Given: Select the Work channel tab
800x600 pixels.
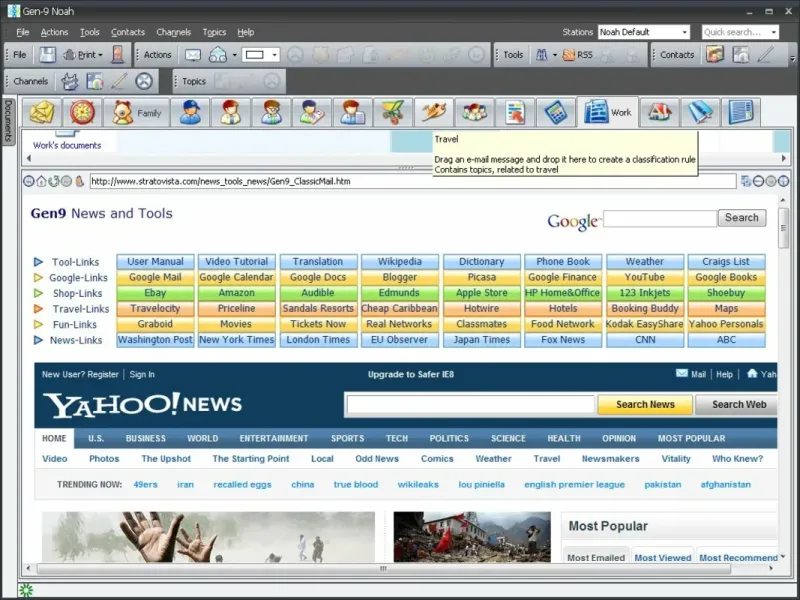Looking at the screenshot, I should [608, 112].
